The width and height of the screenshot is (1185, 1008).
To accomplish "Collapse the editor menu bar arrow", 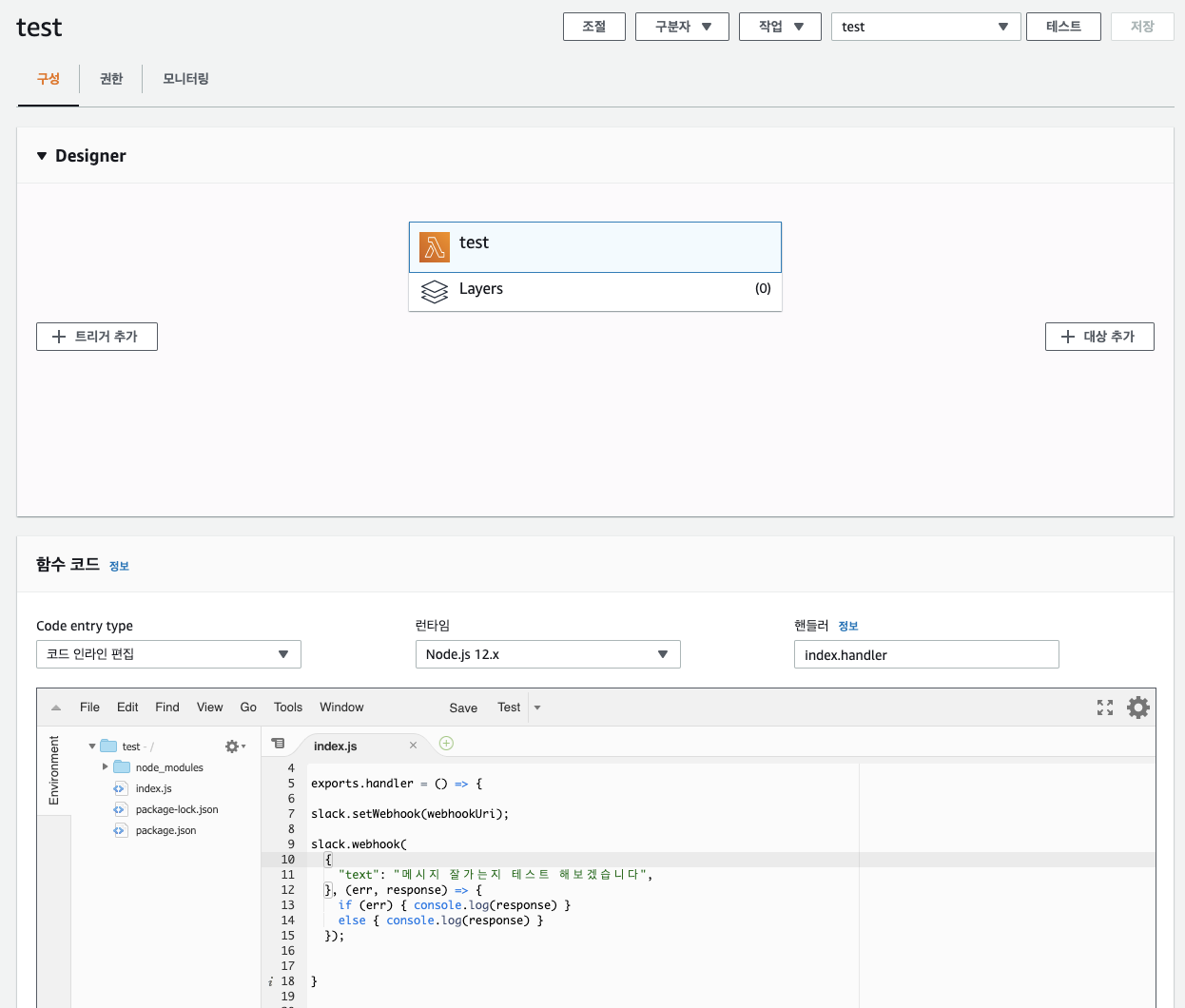I will [56, 708].
